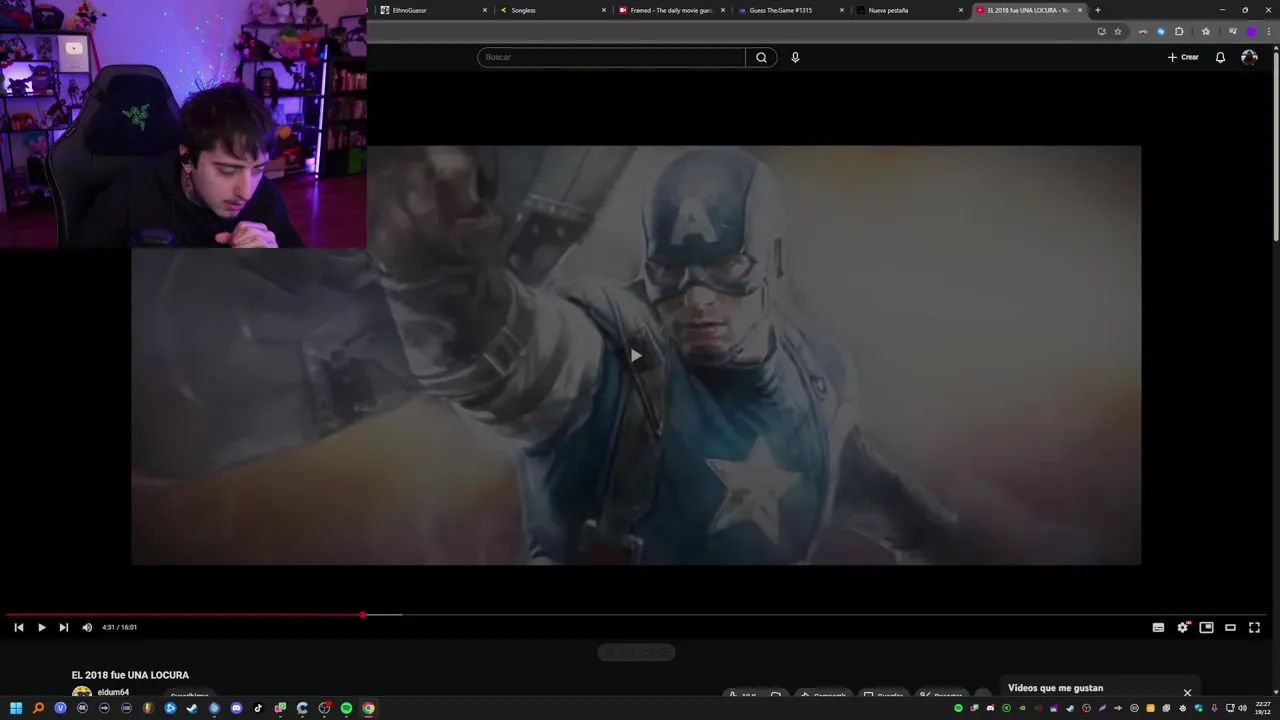
Task: Open taskbar search magnifier
Action: tap(38, 708)
